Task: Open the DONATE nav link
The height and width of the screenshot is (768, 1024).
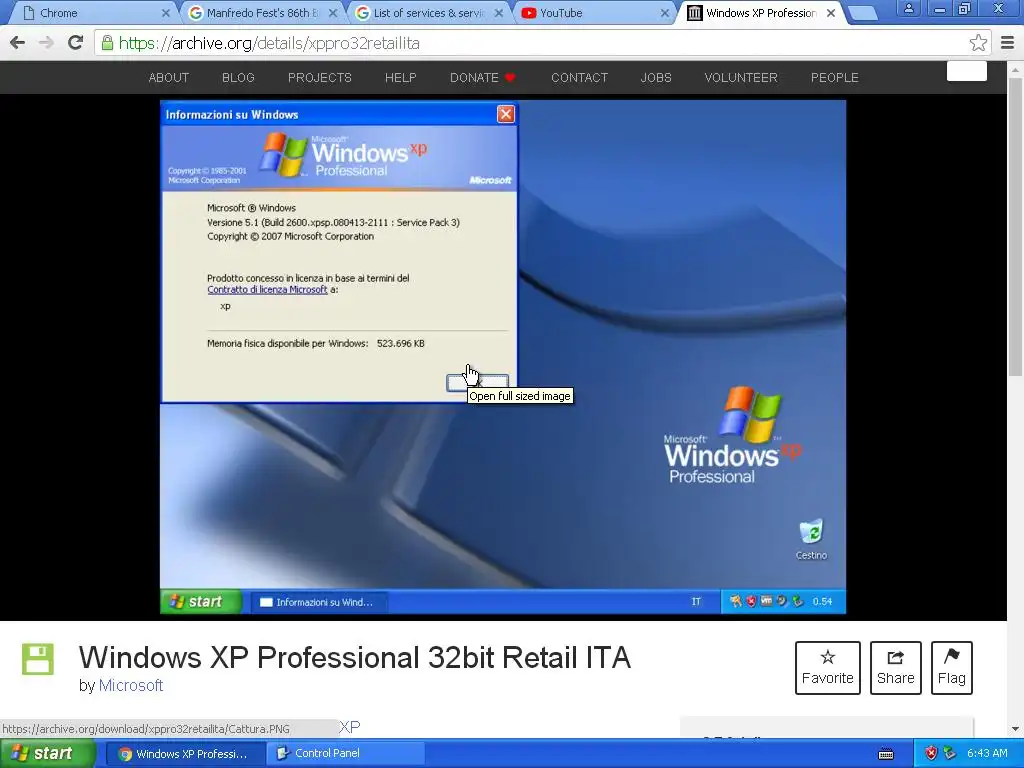Action: [483, 78]
